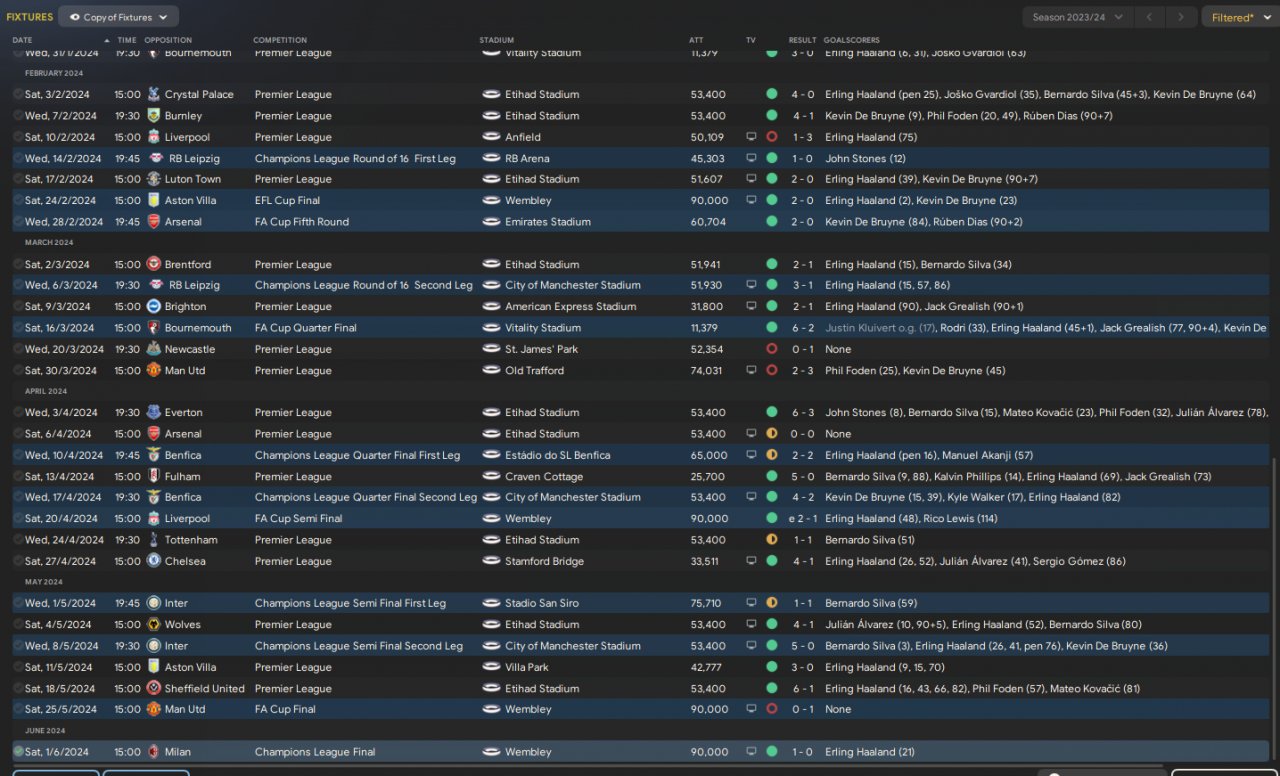The width and height of the screenshot is (1280, 776).
Task: Click the draw indicator on the Arsenal 0-0 row
Action: point(771,434)
